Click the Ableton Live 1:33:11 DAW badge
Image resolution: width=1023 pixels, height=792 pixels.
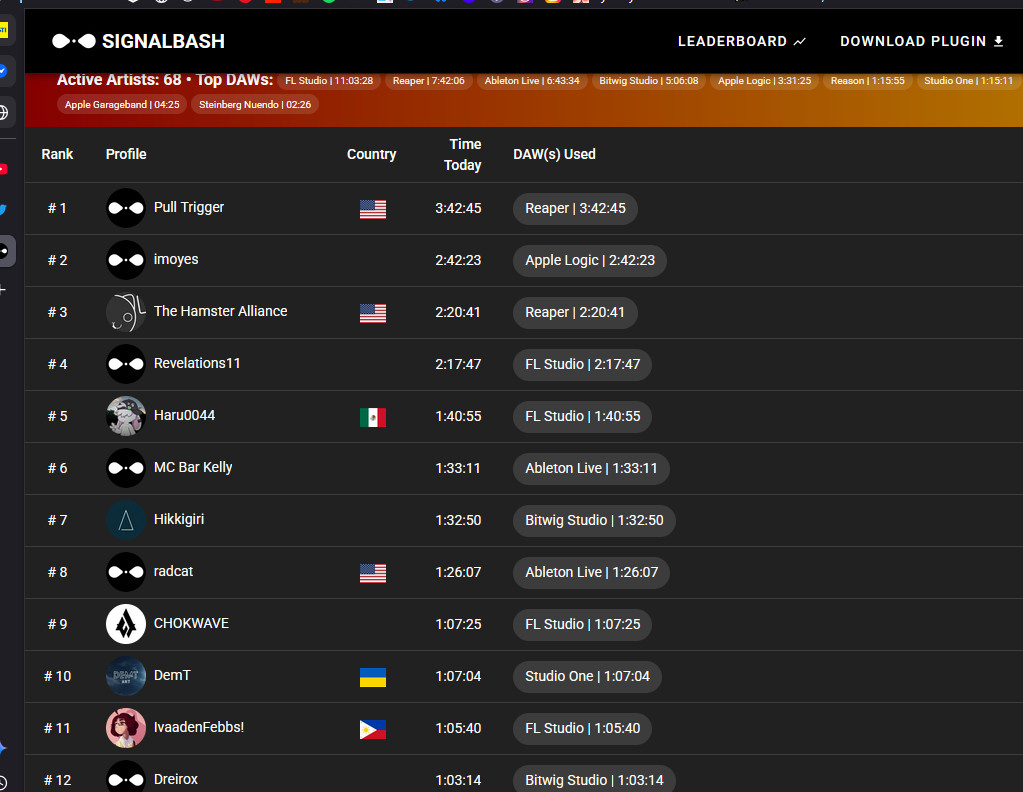pos(591,468)
